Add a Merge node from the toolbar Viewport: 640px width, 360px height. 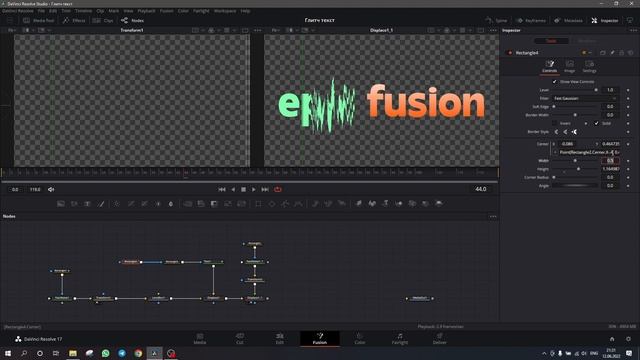pos(187,203)
